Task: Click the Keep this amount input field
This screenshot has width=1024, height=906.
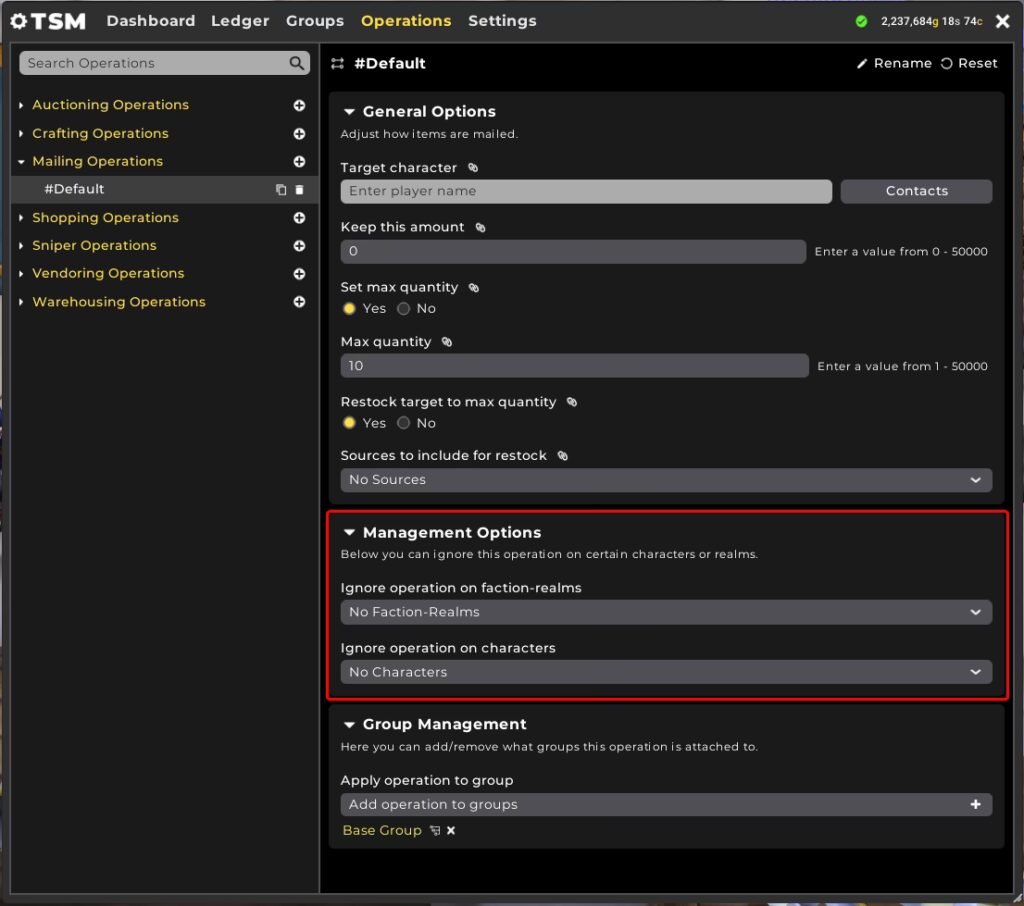Action: [572, 252]
